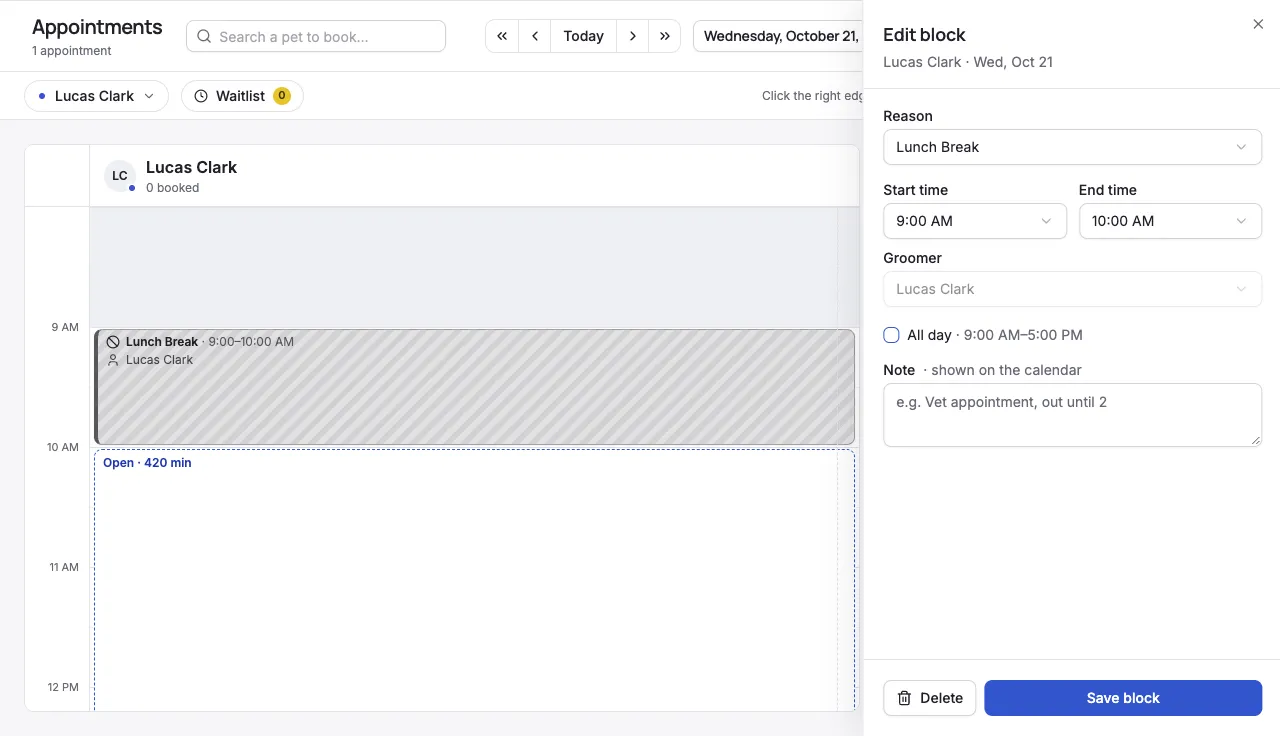Open the disabled Groomer dropdown
Image resolution: width=1280 pixels, height=736 pixels.
pos(1072,289)
